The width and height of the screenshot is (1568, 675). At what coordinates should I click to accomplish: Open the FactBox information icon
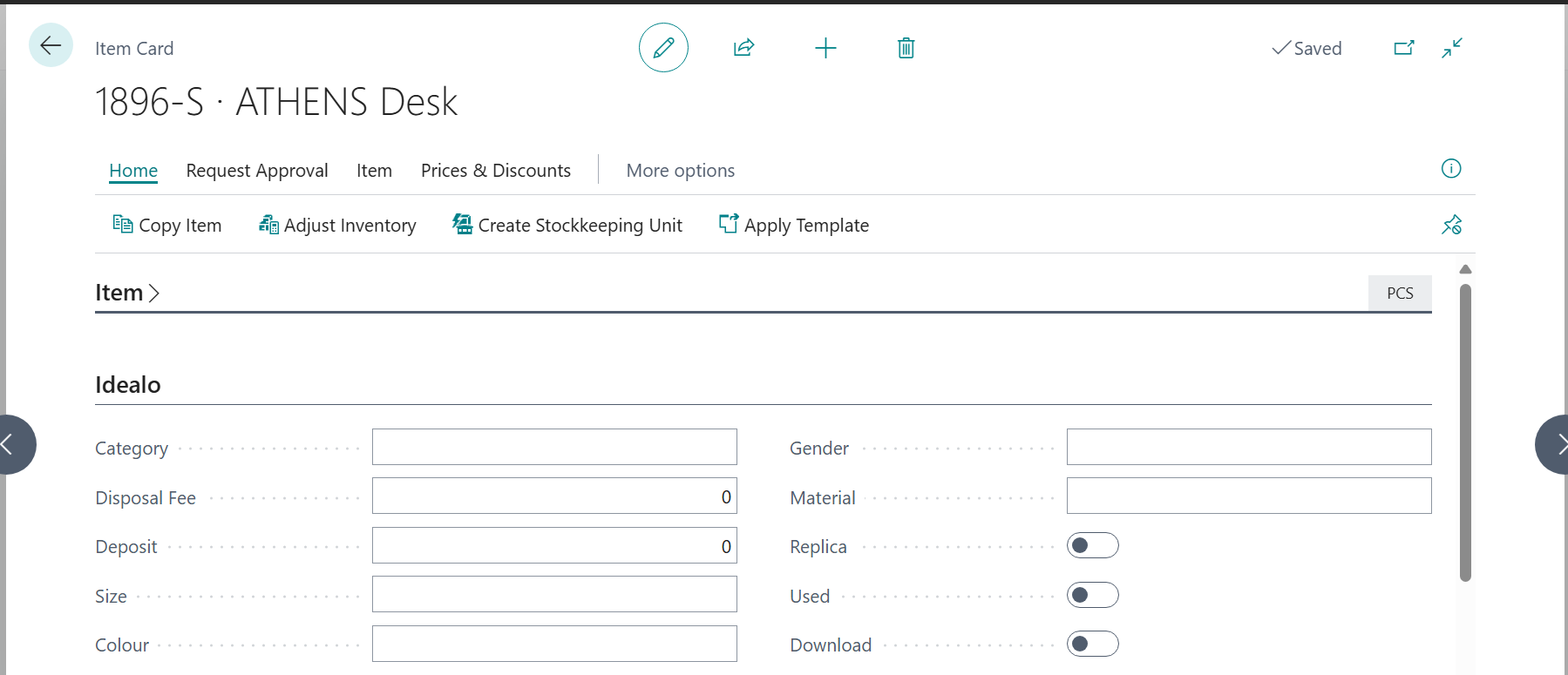[1450, 169]
